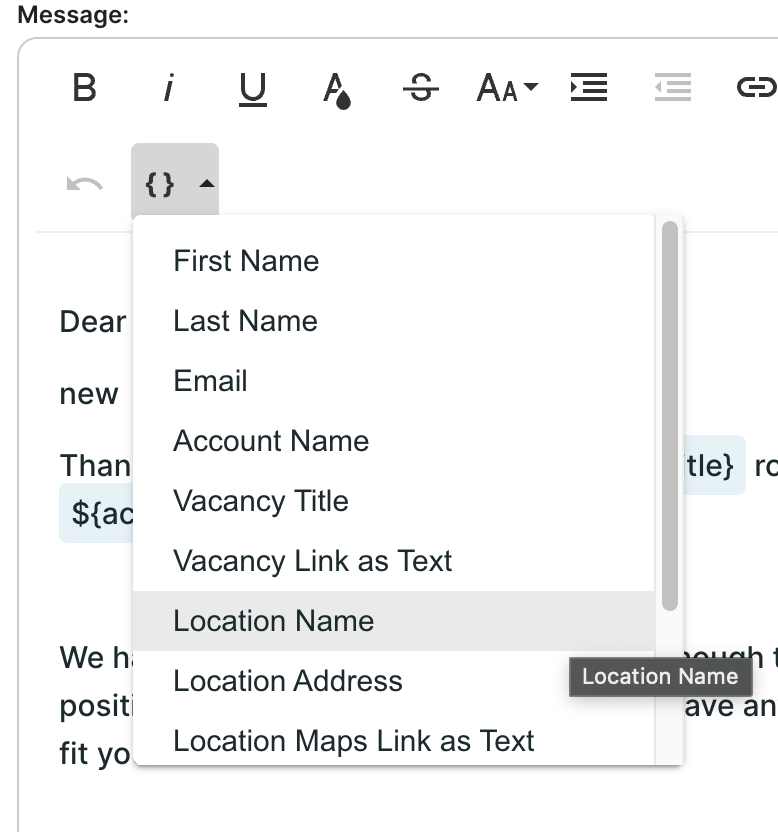The image size is (778, 832).
Task: Select First Name from the list
Action: click(246, 261)
